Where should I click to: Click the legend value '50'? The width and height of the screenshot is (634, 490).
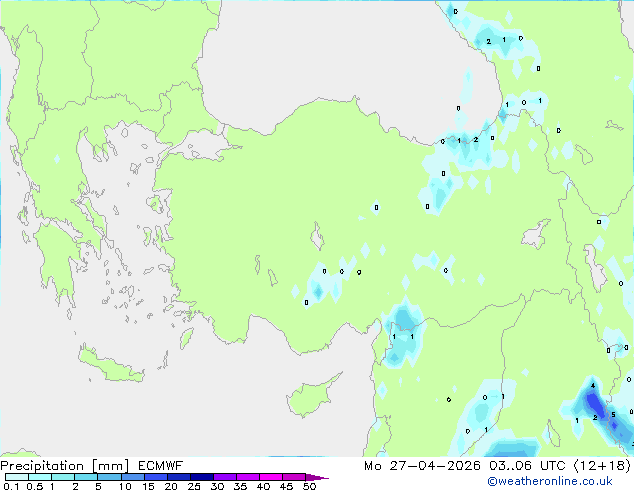coord(309,486)
